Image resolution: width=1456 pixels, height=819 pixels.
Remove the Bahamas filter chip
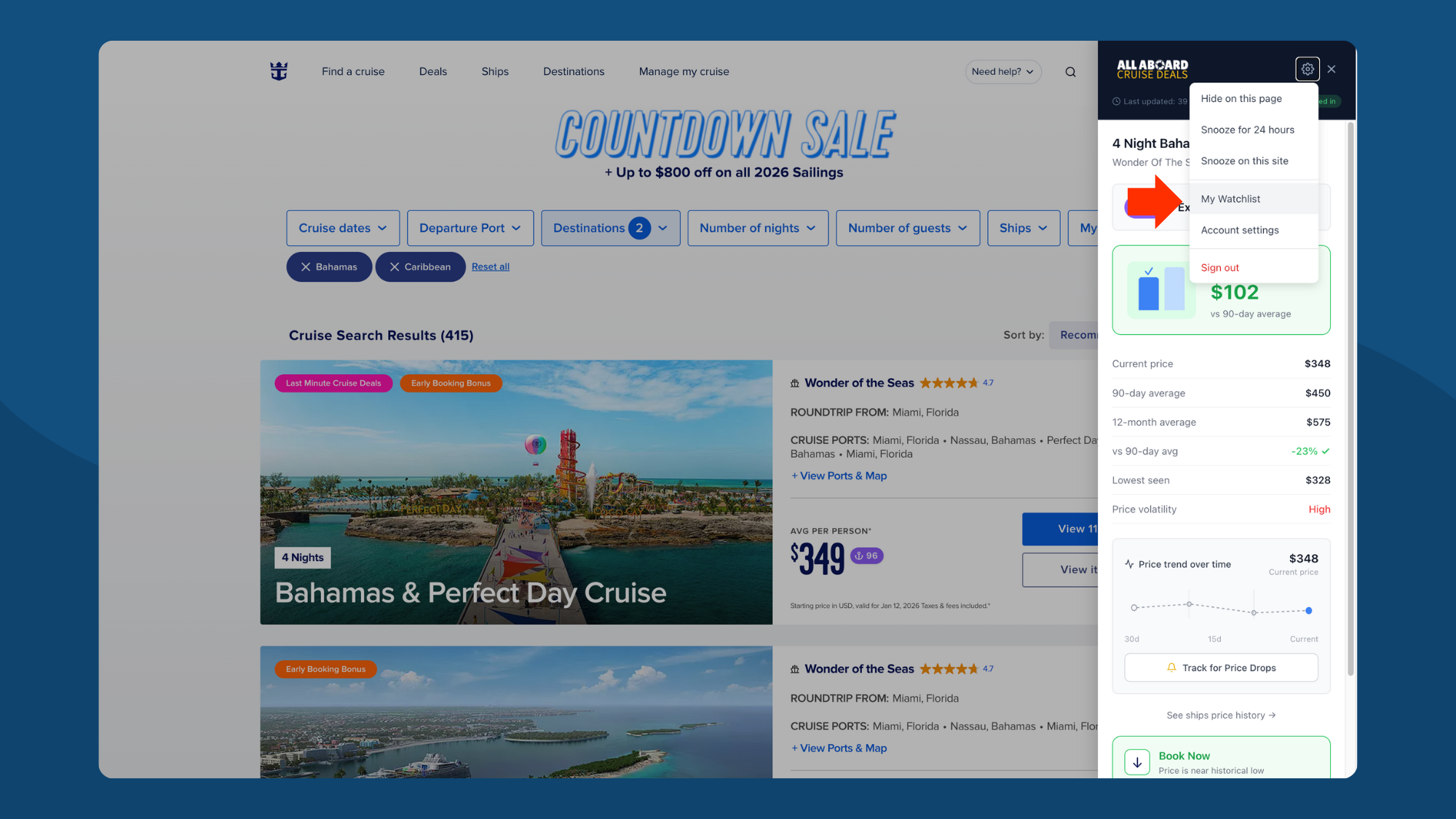coord(306,267)
